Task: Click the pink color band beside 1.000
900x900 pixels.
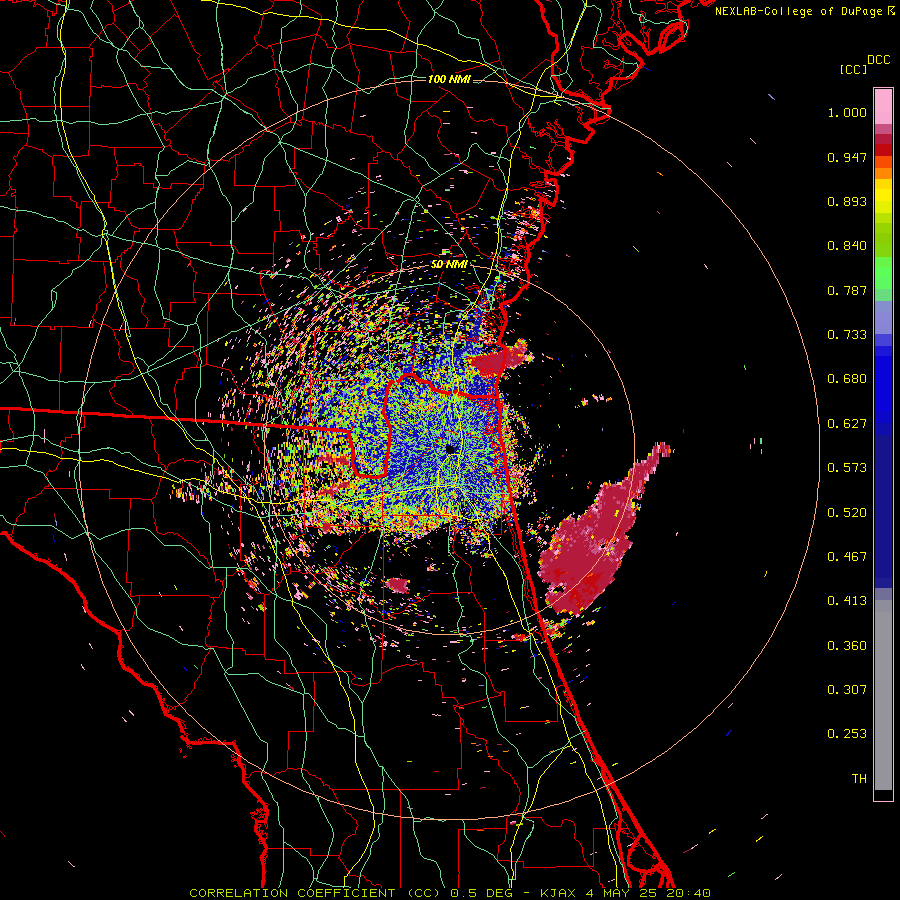Action: point(883,107)
